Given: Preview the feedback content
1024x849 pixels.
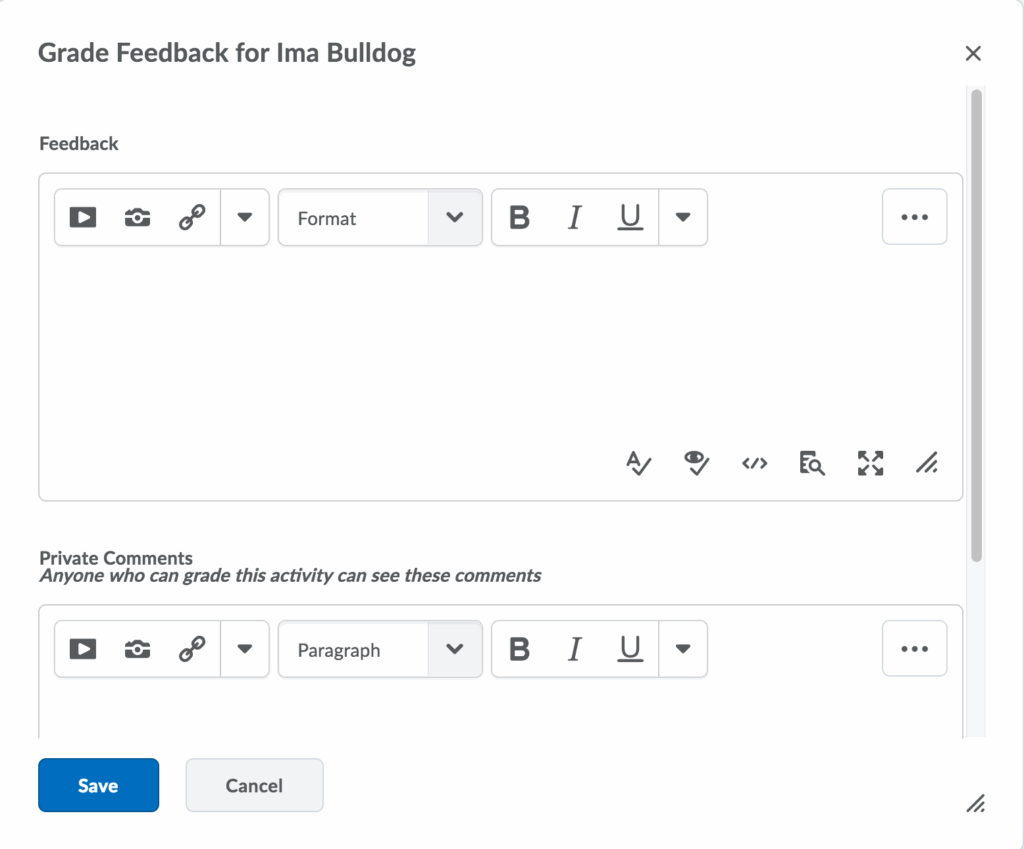Looking at the screenshot, I should click(x=811, y=463).
